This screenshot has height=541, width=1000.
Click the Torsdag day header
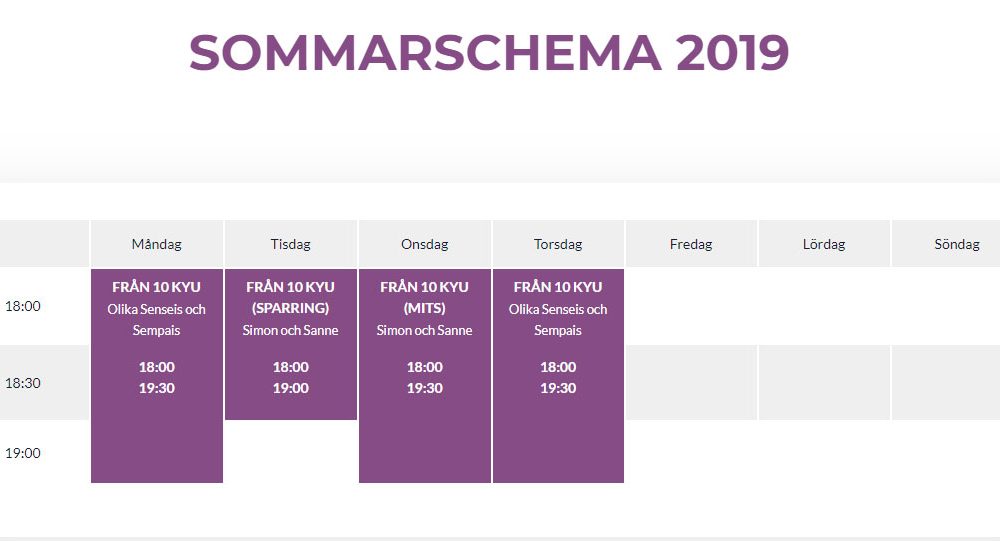click(558, 244)
